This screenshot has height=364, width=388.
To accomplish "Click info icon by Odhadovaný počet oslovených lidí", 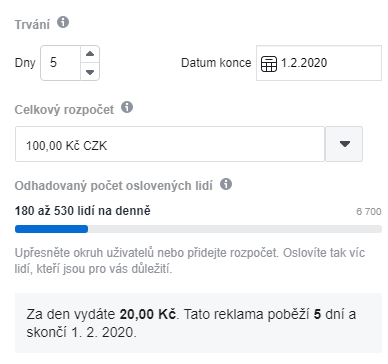I will 226,184.
